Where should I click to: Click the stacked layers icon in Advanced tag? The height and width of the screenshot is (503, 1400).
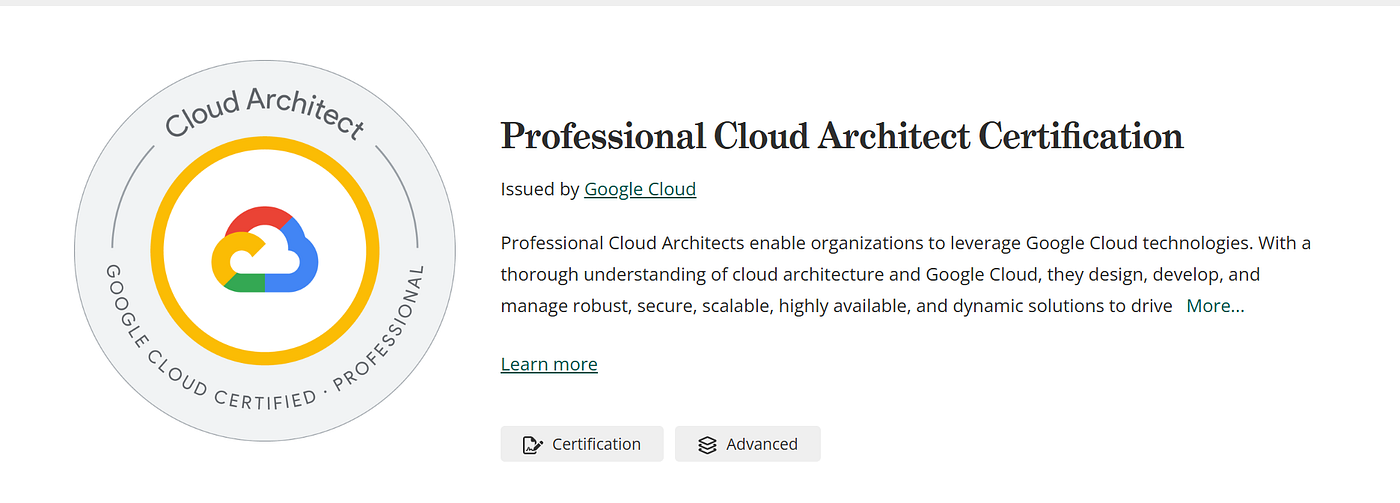(707, 445)
